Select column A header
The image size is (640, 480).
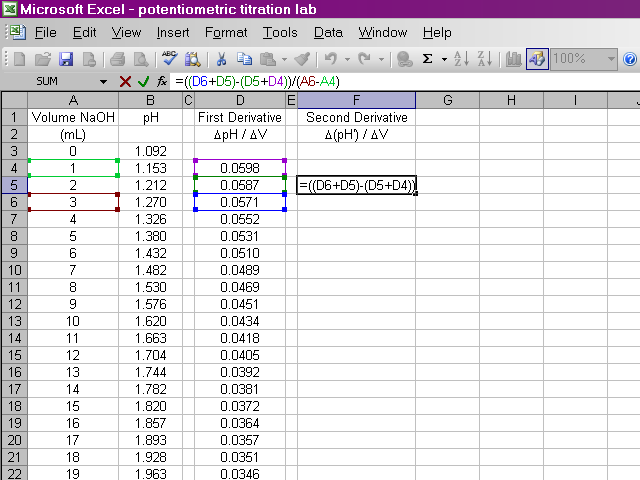point(73,100)
